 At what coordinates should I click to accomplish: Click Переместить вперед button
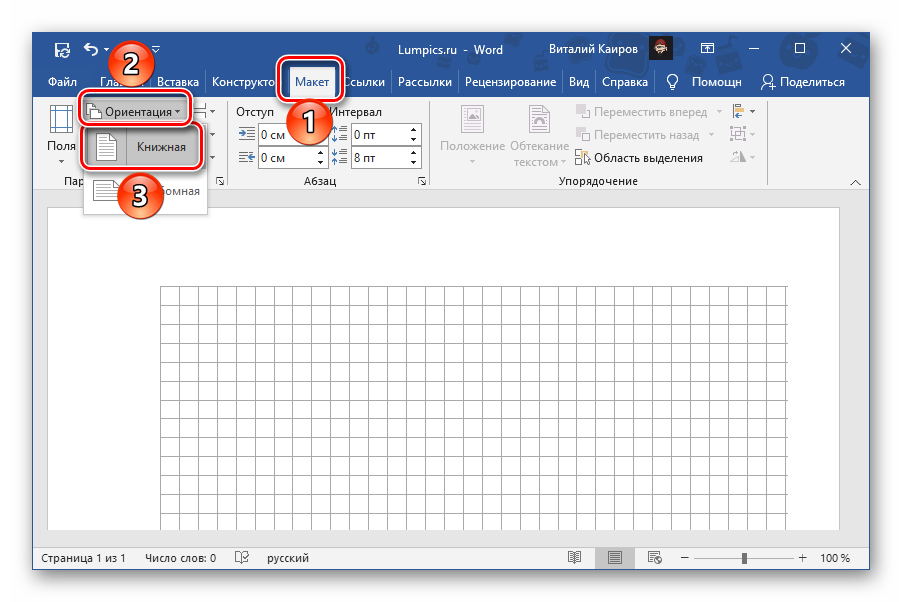641,112
